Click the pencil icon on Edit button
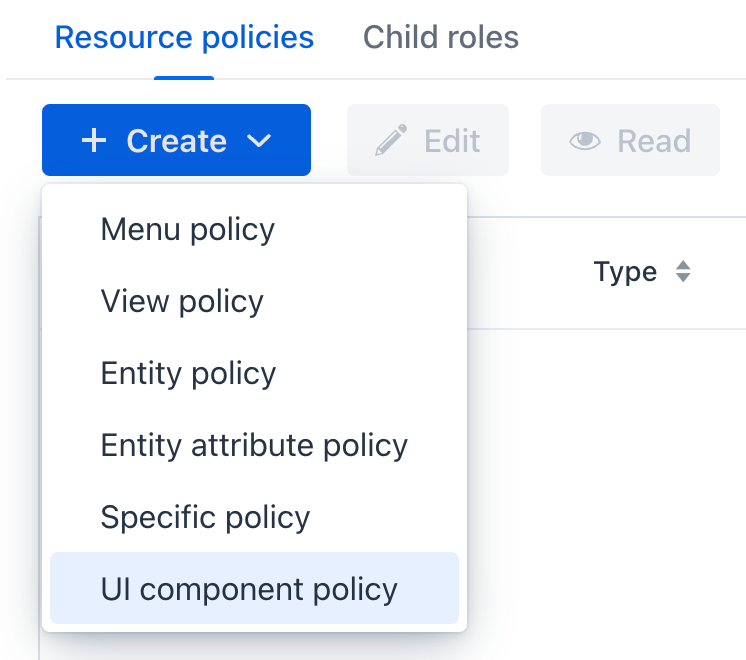 pos(390,141)
